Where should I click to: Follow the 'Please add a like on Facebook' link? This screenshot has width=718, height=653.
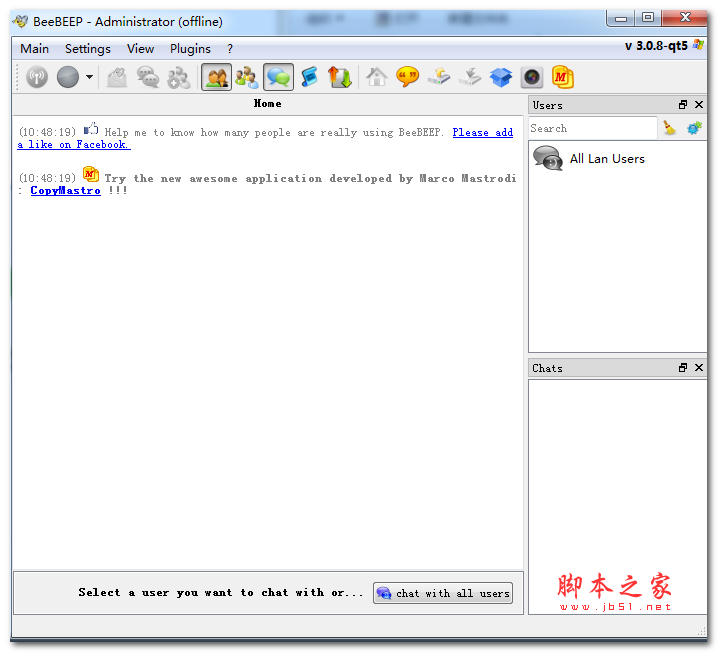(x=482, y=132)
